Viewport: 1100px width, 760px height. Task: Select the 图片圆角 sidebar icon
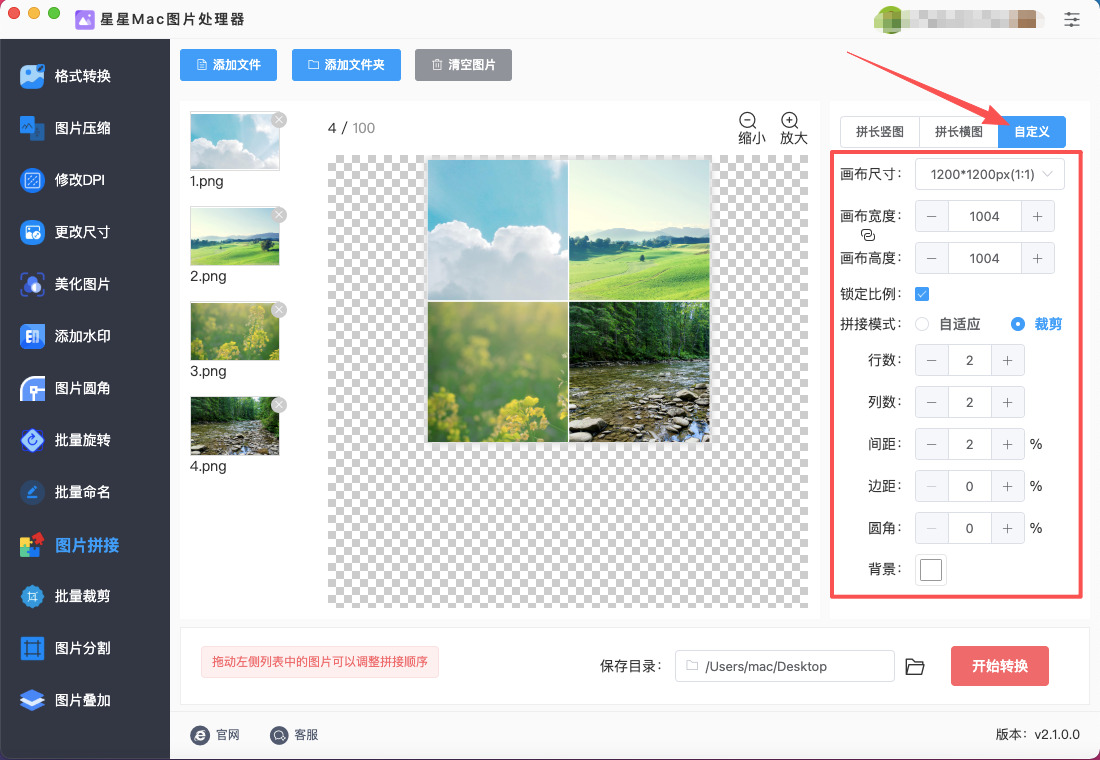(x=32, y=388)
